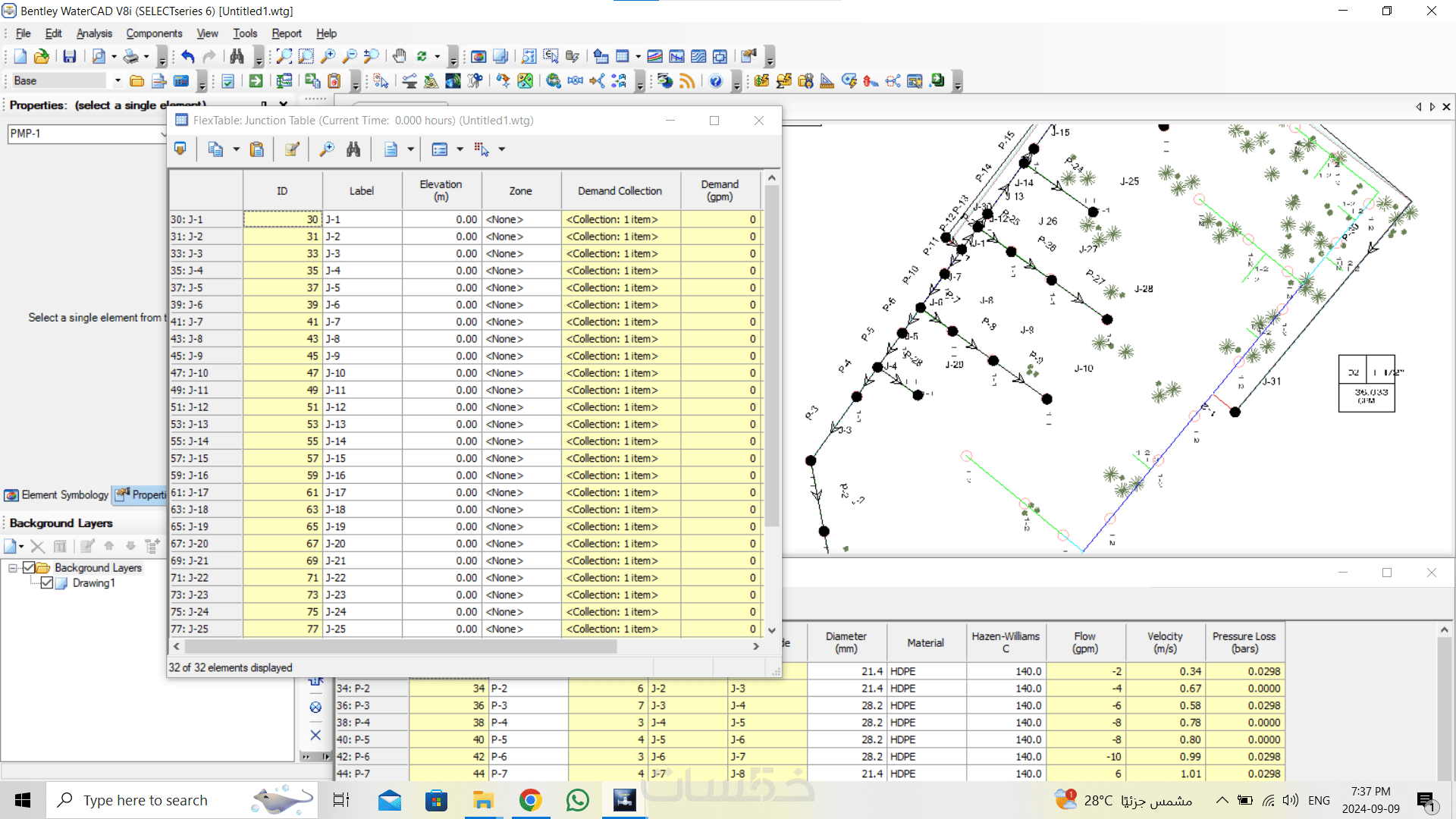Click the Demand Collection column header
1456x819 pixels.
[620, 191]
